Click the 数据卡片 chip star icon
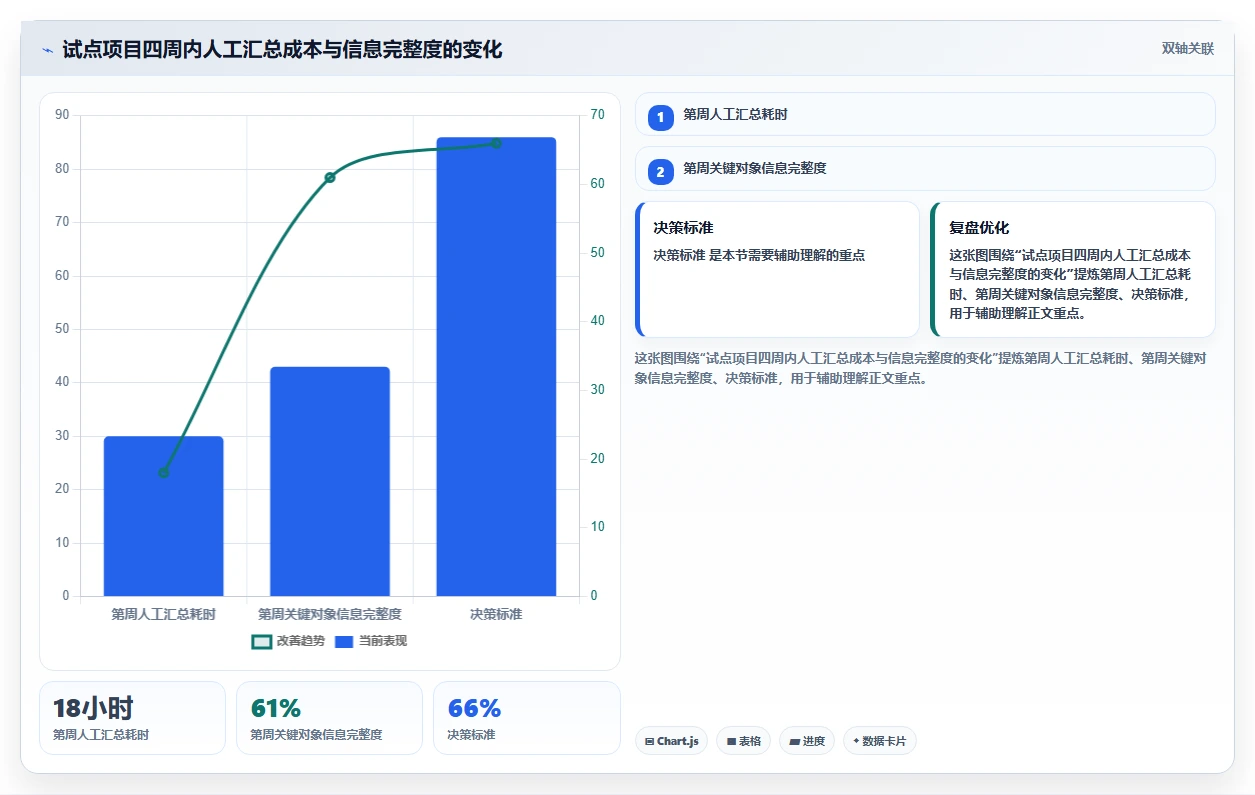Viewport: 1255px width, 795px height. [856, 741]
